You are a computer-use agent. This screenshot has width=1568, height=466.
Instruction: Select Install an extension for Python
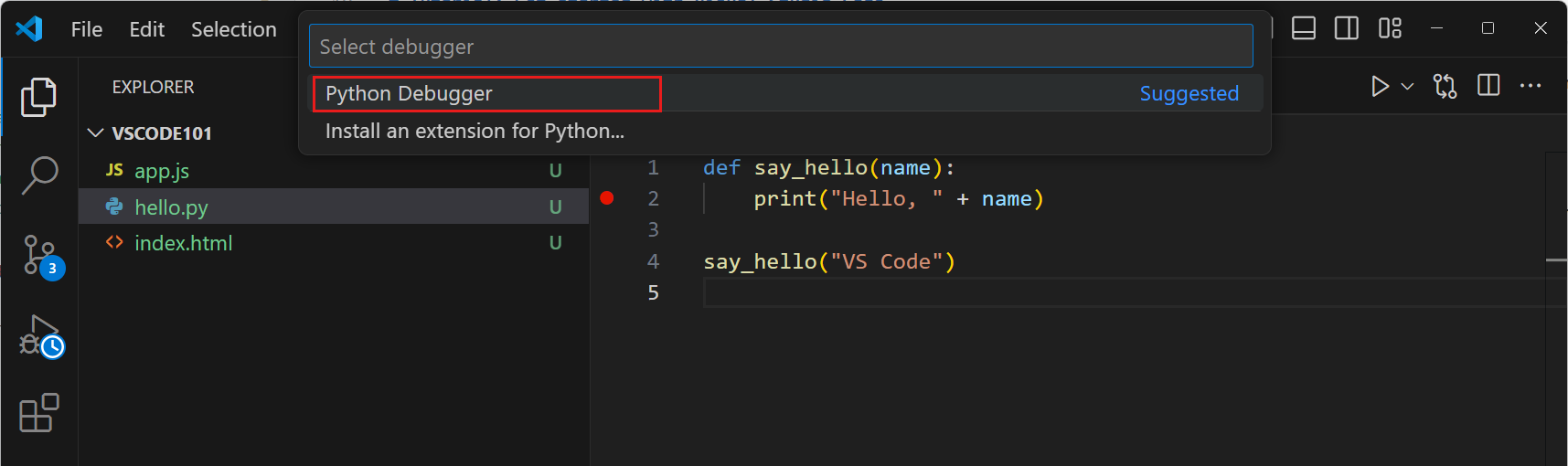[x=475, y=132]
